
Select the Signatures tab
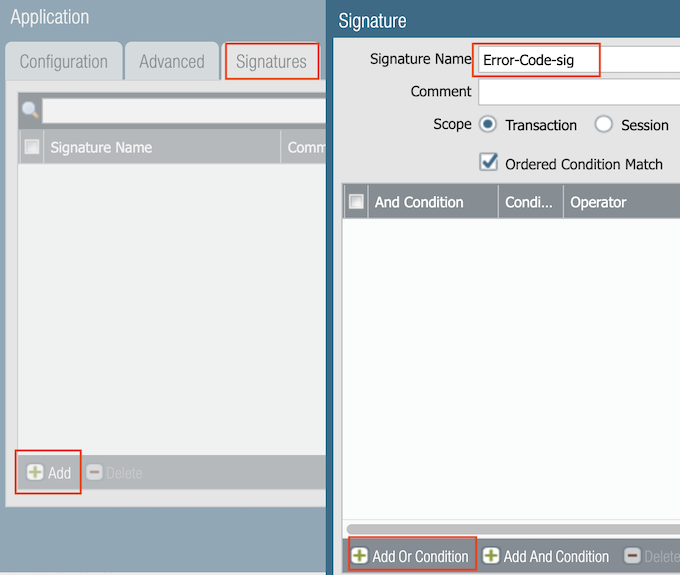pos(271,61)
